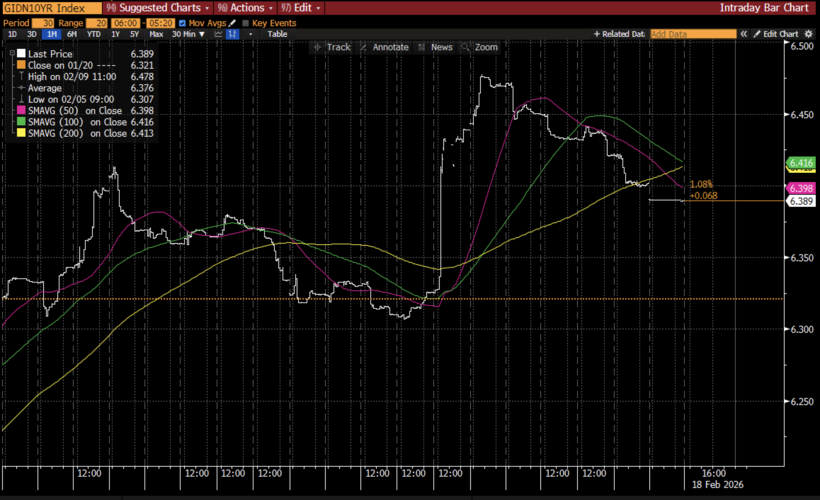Image resolution: width=820 pixels, height=500 pixels.
Task: Switch to Table view
Action: click(x=277, y=33)
